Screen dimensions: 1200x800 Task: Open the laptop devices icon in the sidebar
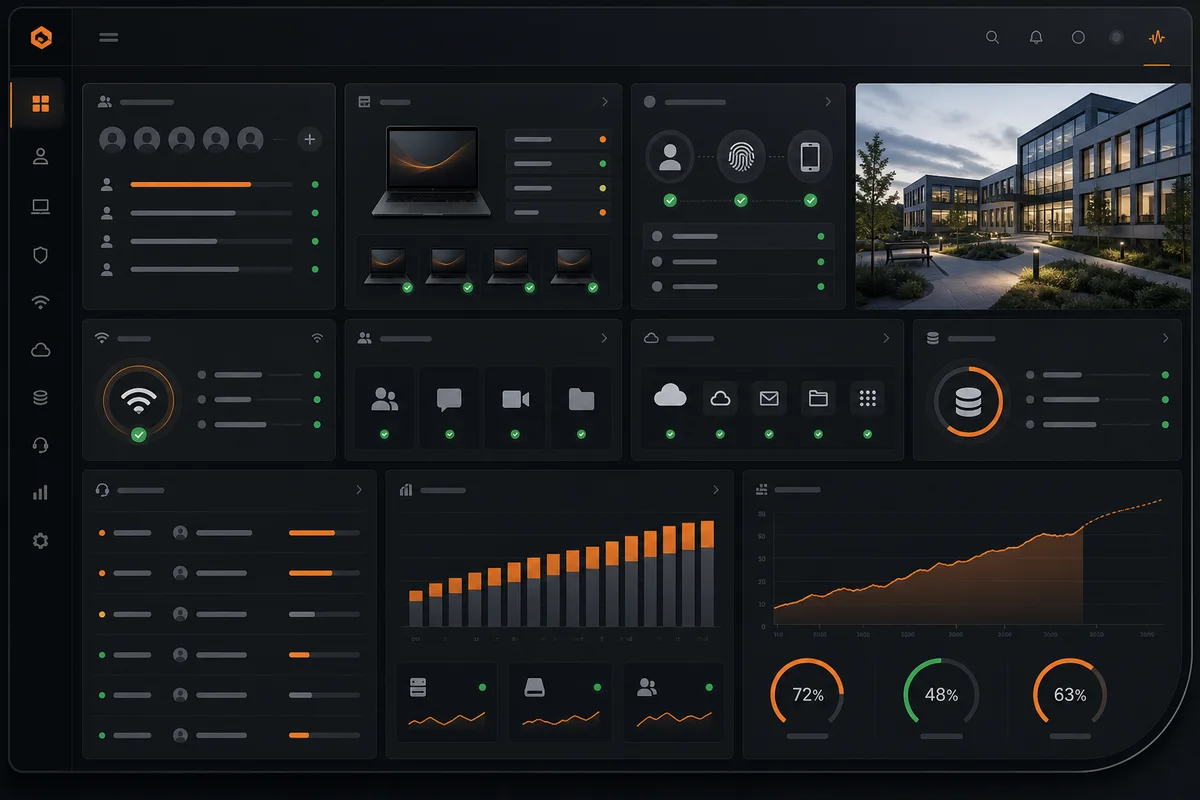40,207
